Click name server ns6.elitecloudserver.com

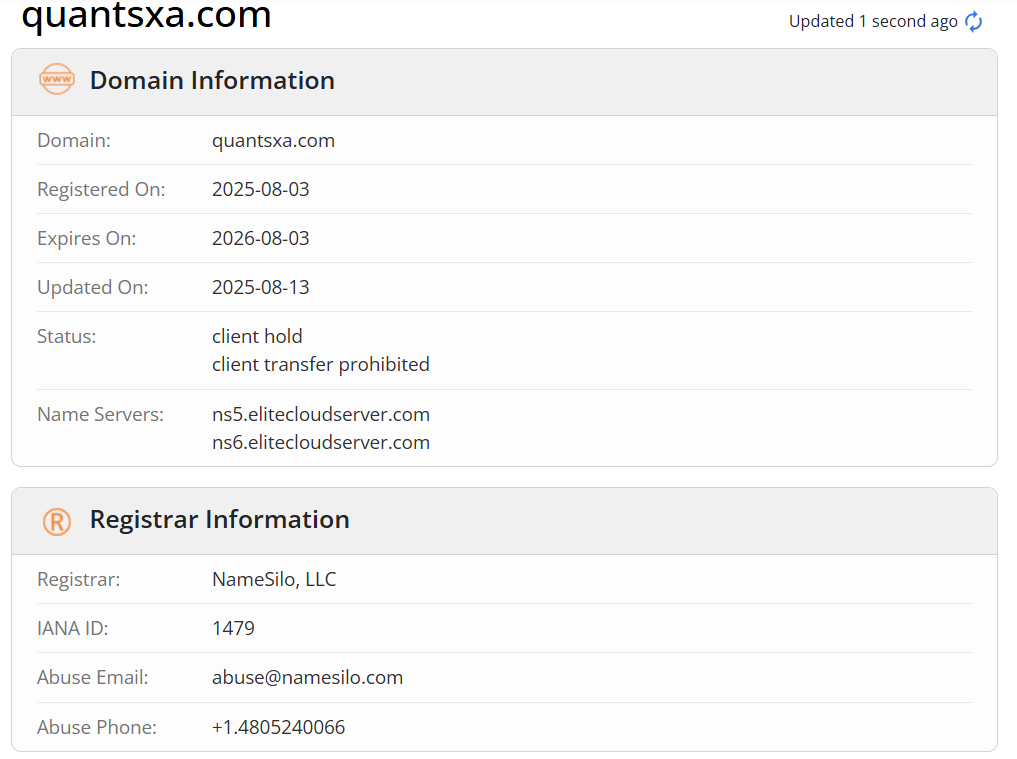[321, 442]
